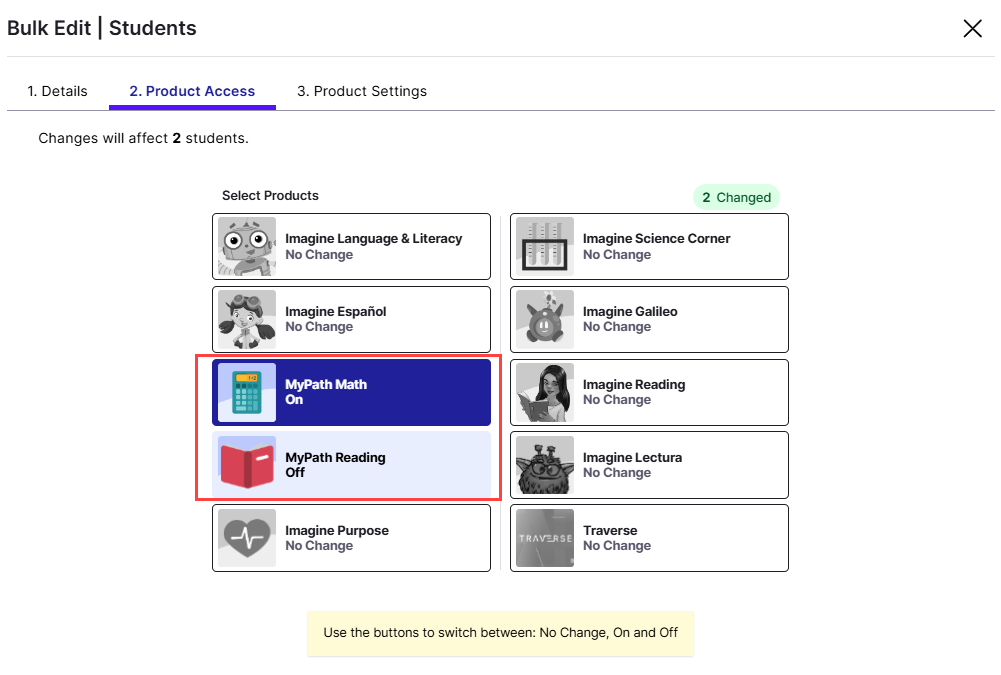This screenshot has height=675, width=1001.
Task: Toggle the MyPath Math "On" status text
Action: coord(294,400)
